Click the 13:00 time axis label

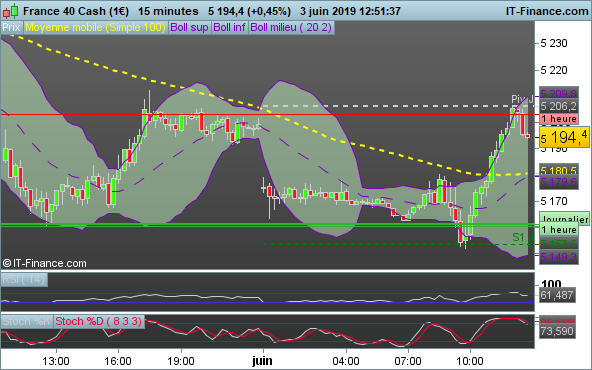coord(56,361)
